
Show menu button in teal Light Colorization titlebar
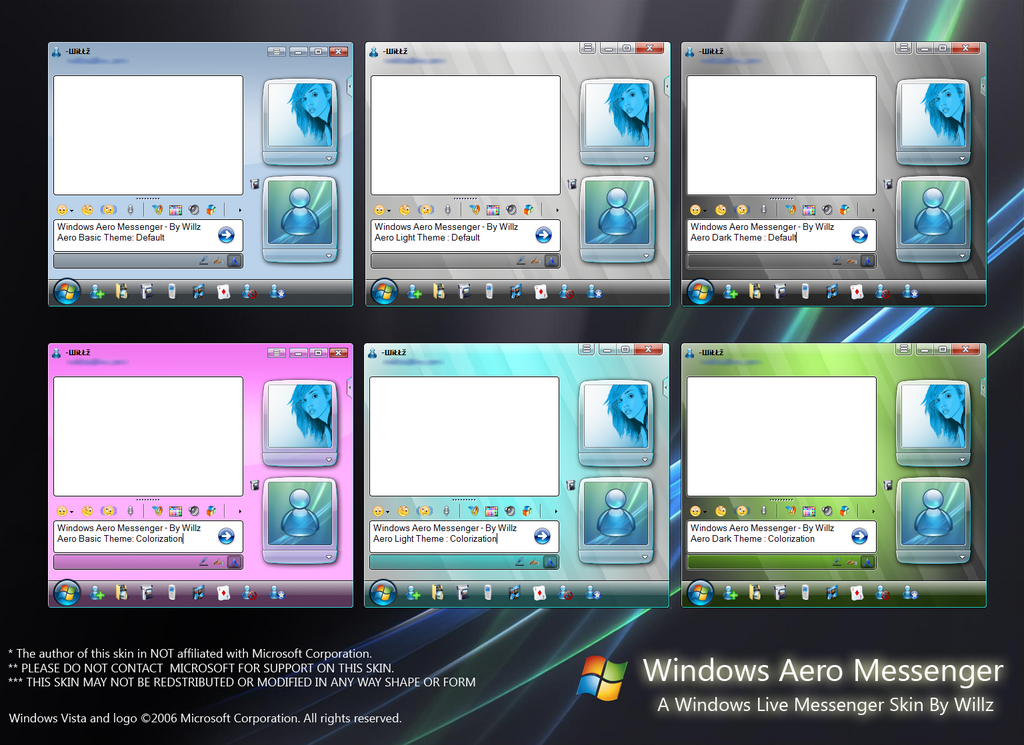pyautogui.click(x=586, y=349)
